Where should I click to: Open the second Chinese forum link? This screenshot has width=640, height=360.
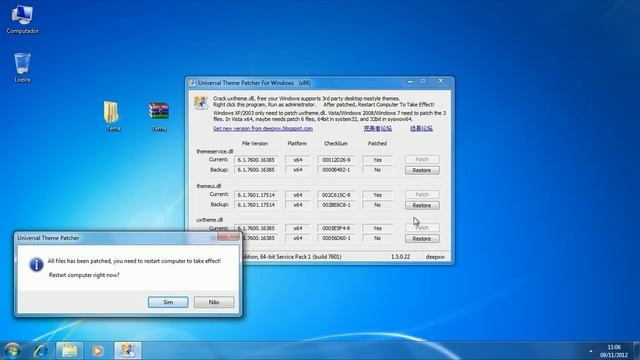[x=421, y=129]
